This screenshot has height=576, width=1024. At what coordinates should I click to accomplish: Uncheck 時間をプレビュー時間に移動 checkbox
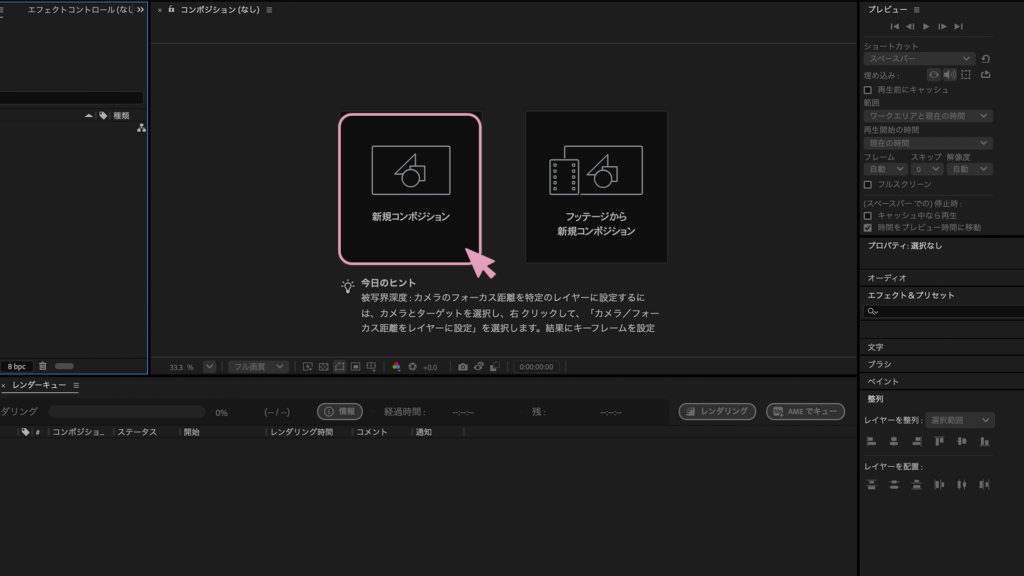coord(868,228)
